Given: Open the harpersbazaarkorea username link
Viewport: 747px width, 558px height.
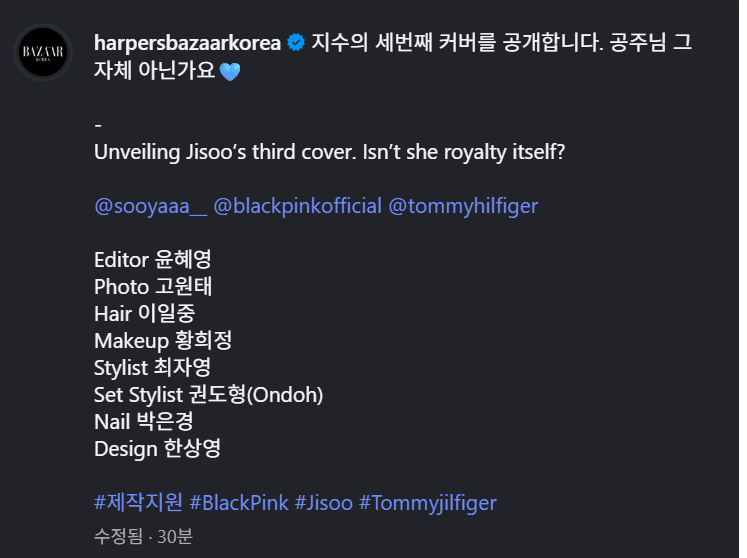Looking at the screenshot, I should click(x=187, y=44).
